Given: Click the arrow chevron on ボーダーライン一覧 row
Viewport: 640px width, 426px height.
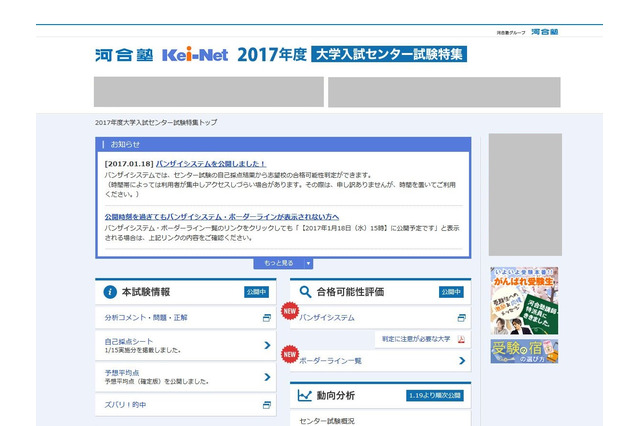Looking at the screenshot, I should tap(462, 361).
